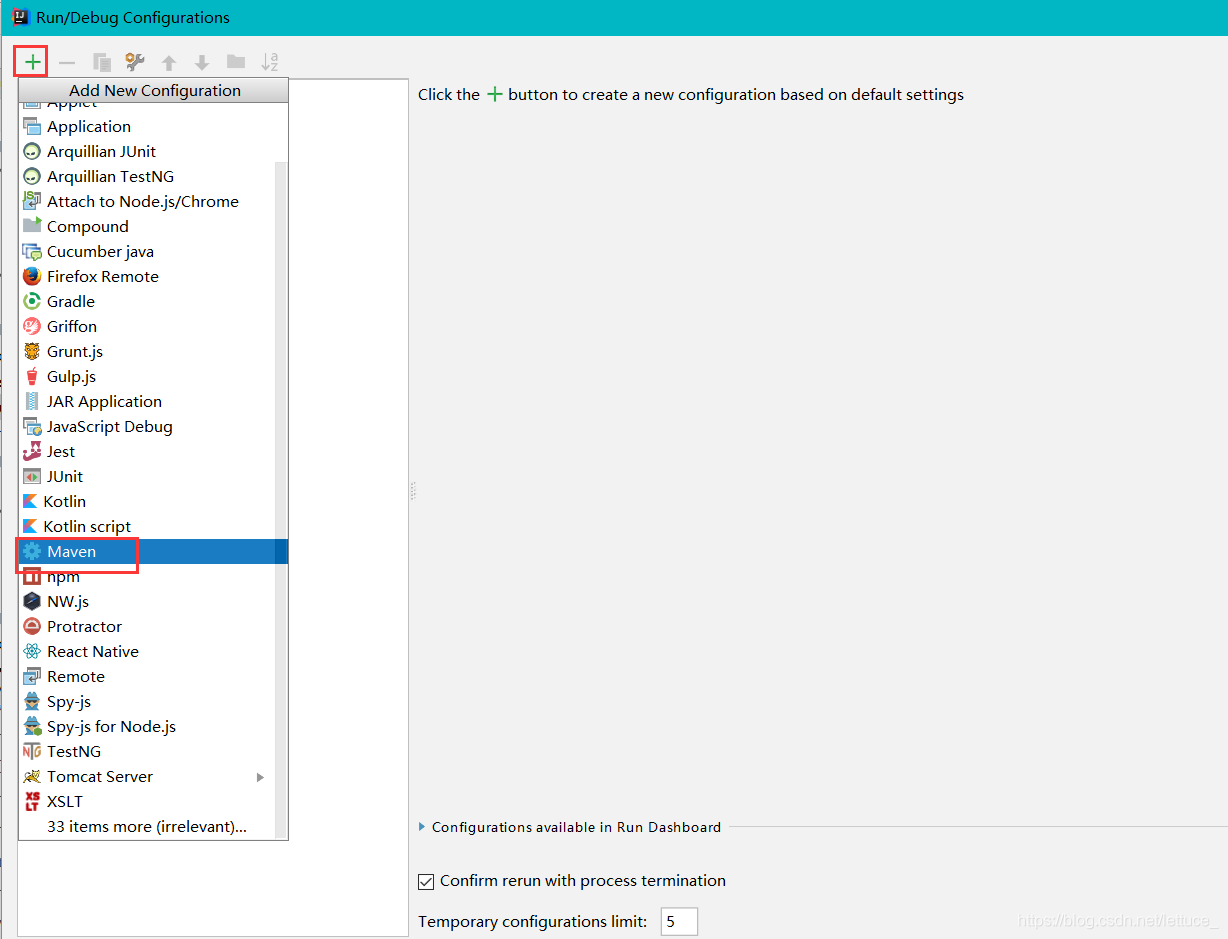Choose Spy-js for Node.js entry
Viewport: 1228px width, 939px height.
click(153, 727)
